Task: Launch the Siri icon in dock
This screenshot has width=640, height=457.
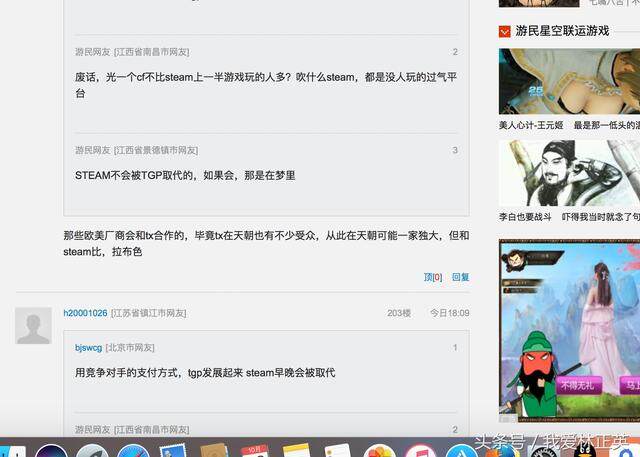Action: (51, 450)
